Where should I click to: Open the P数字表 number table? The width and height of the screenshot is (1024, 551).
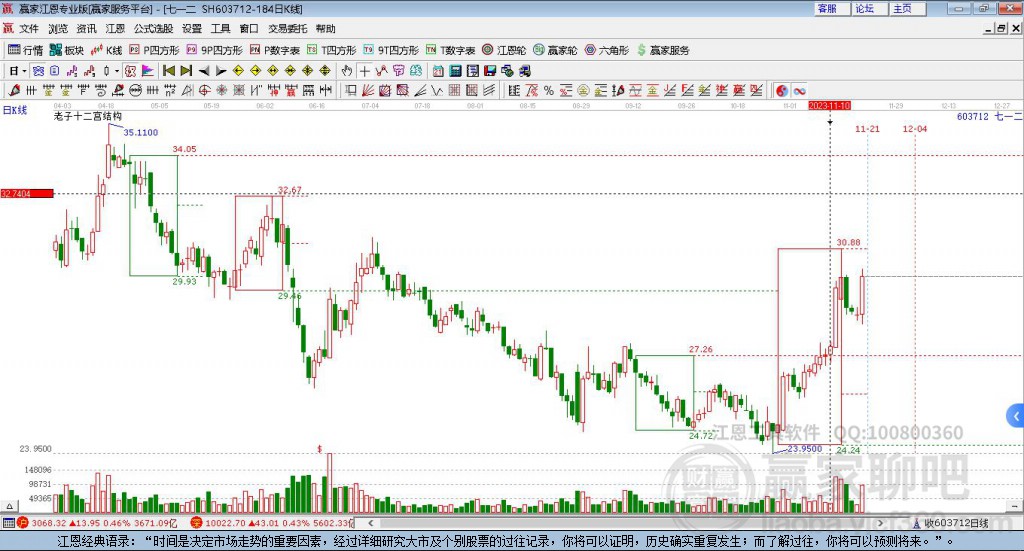[274, 50]
